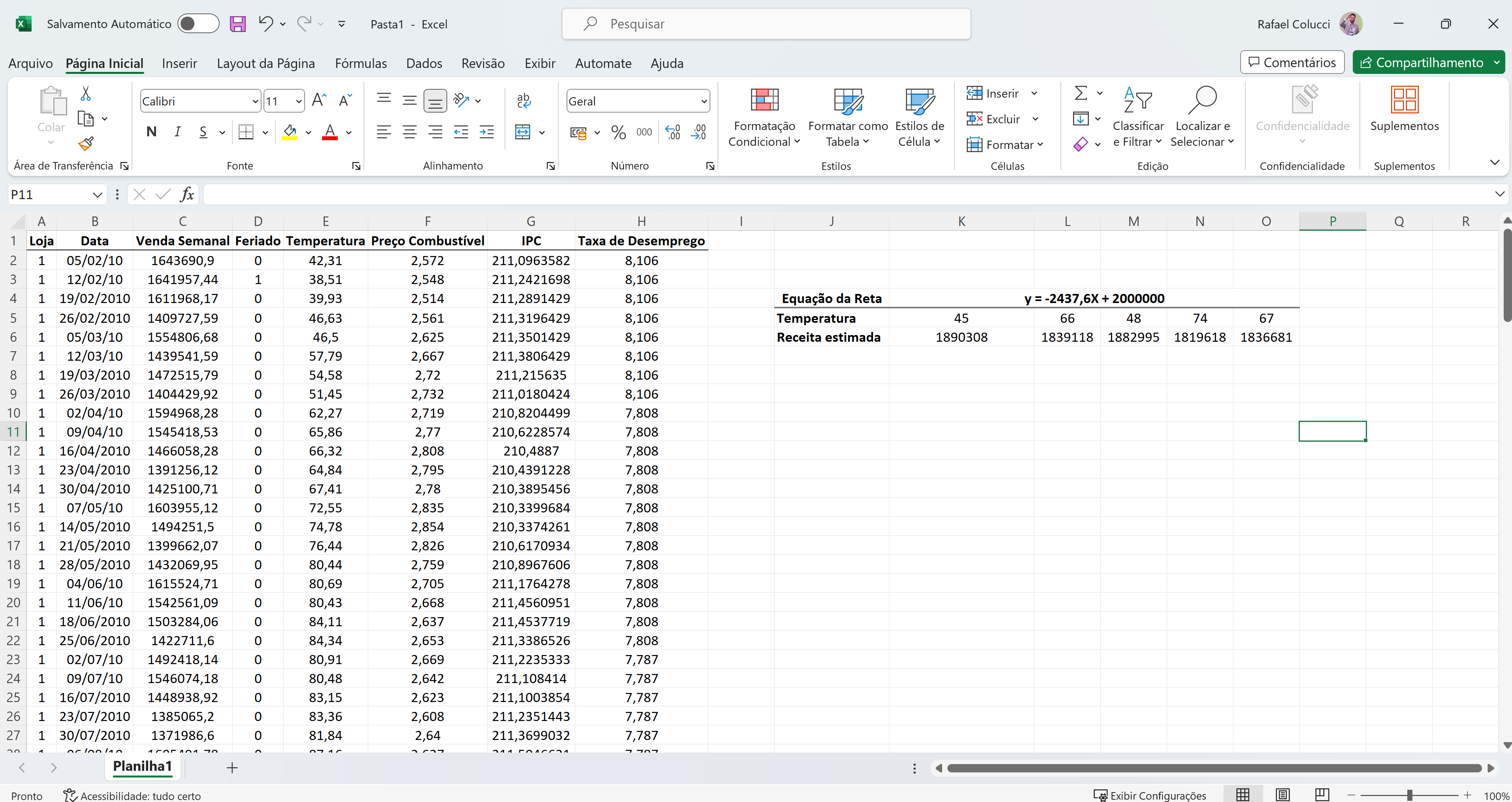Toggle Salvamento Automático switch
Image resolution: width=1512 pixels, height=802 pixels.
coord(198,24)
